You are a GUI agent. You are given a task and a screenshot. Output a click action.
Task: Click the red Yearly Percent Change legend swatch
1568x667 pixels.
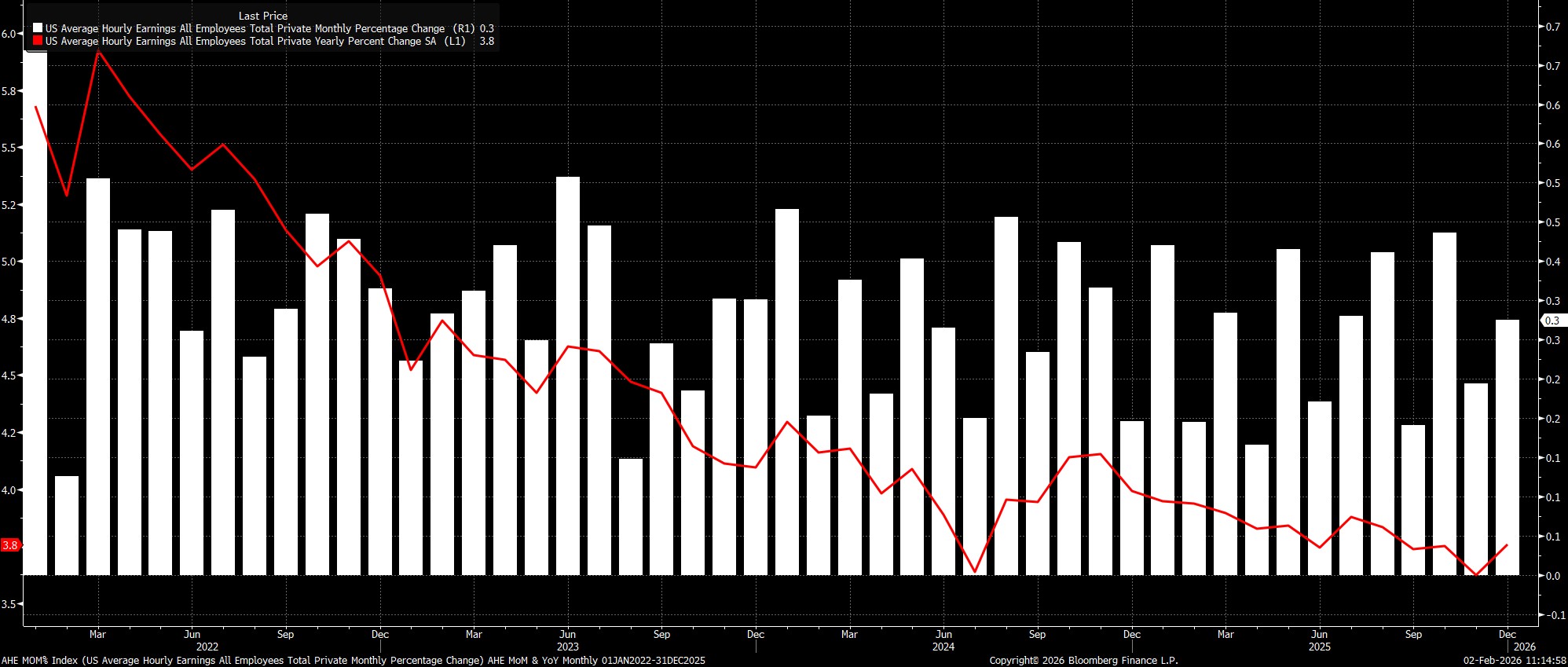[38, 41]
